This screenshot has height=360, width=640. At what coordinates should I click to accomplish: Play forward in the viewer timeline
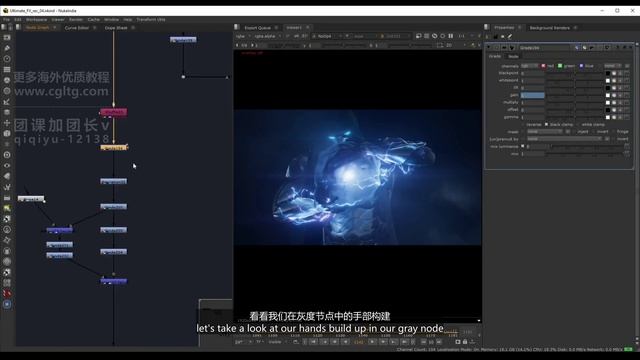(372, 342)
